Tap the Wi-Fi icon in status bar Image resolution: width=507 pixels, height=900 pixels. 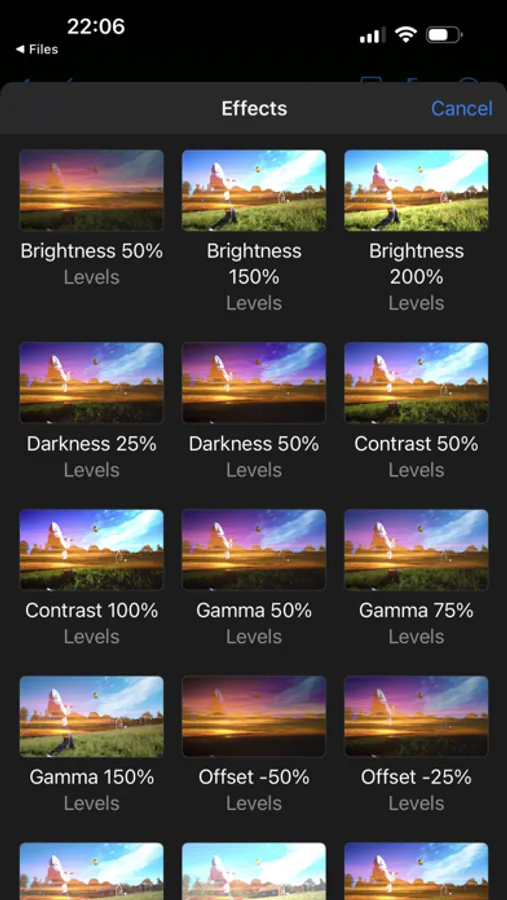[405, 36]
